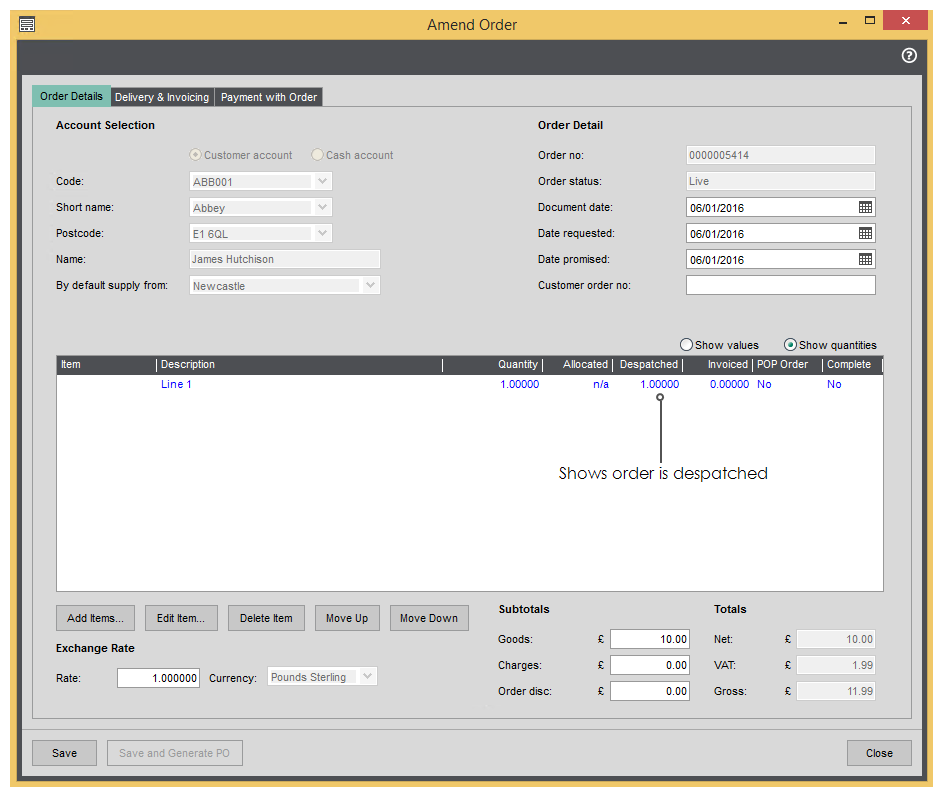Select the Show quantities radio button

tap(791, 345)
